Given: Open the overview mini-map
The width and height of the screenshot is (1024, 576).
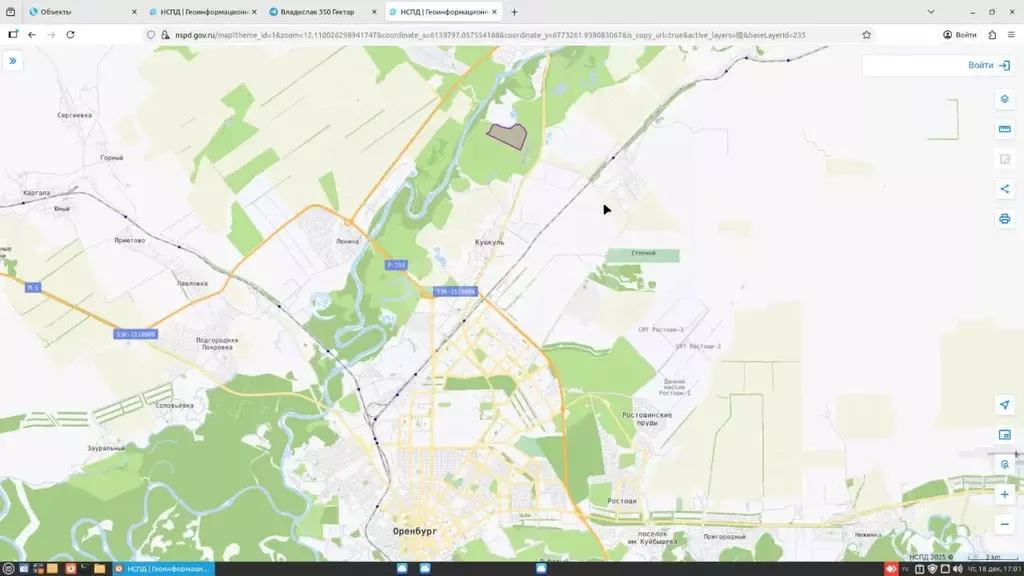Looking at the screenshot, I should click(1004, 435).
